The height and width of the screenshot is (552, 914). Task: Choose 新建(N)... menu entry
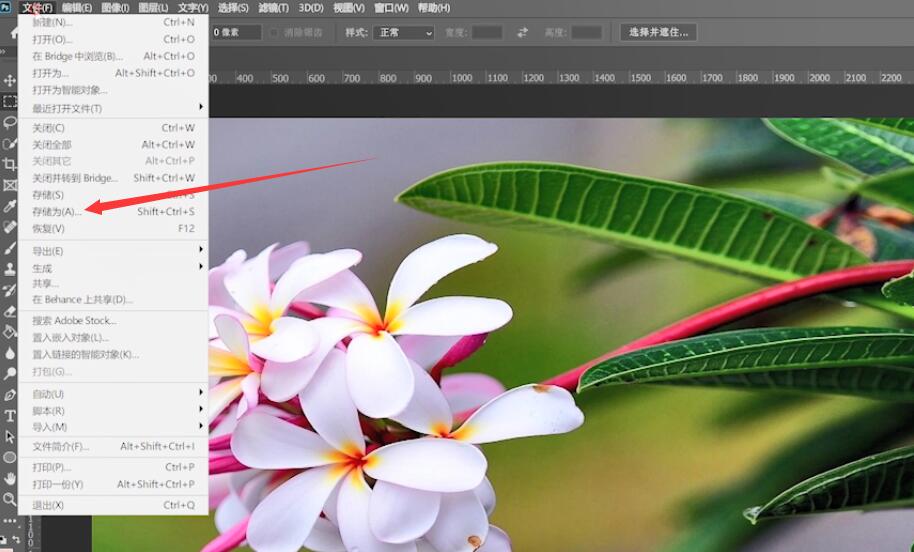pos(114,22)
